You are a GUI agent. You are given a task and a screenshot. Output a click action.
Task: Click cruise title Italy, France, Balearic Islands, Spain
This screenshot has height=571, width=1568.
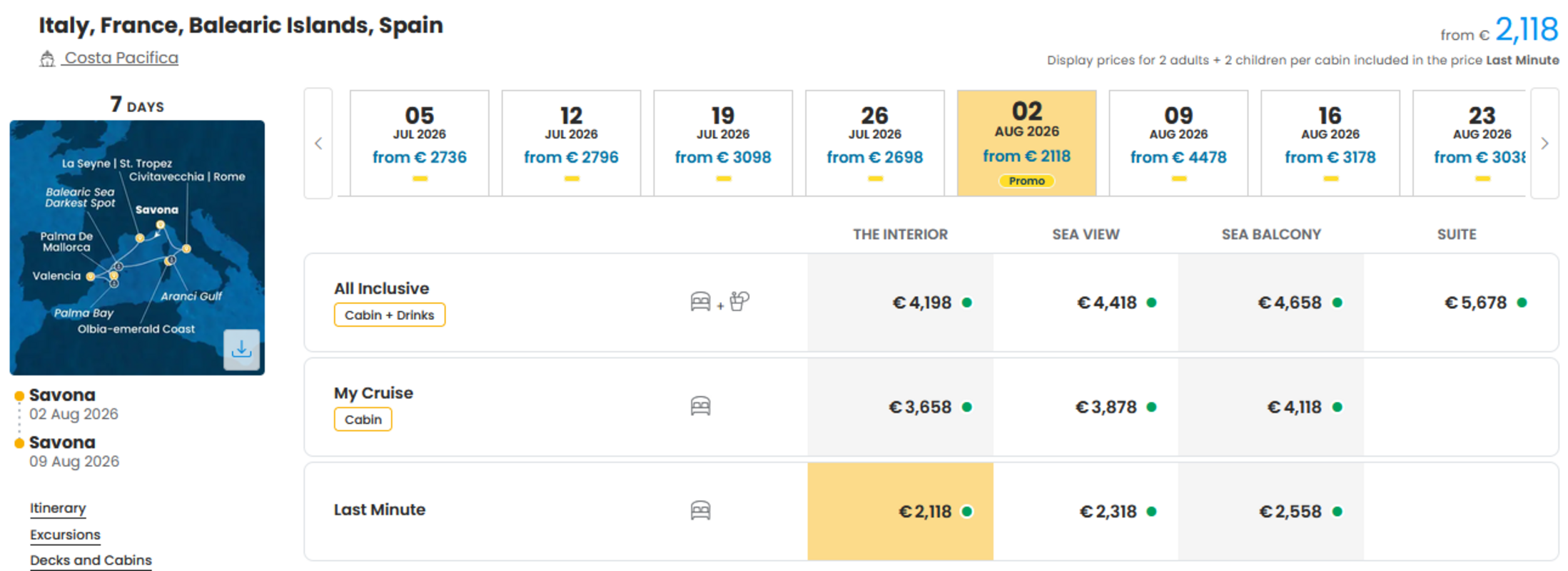click(241, 26)
